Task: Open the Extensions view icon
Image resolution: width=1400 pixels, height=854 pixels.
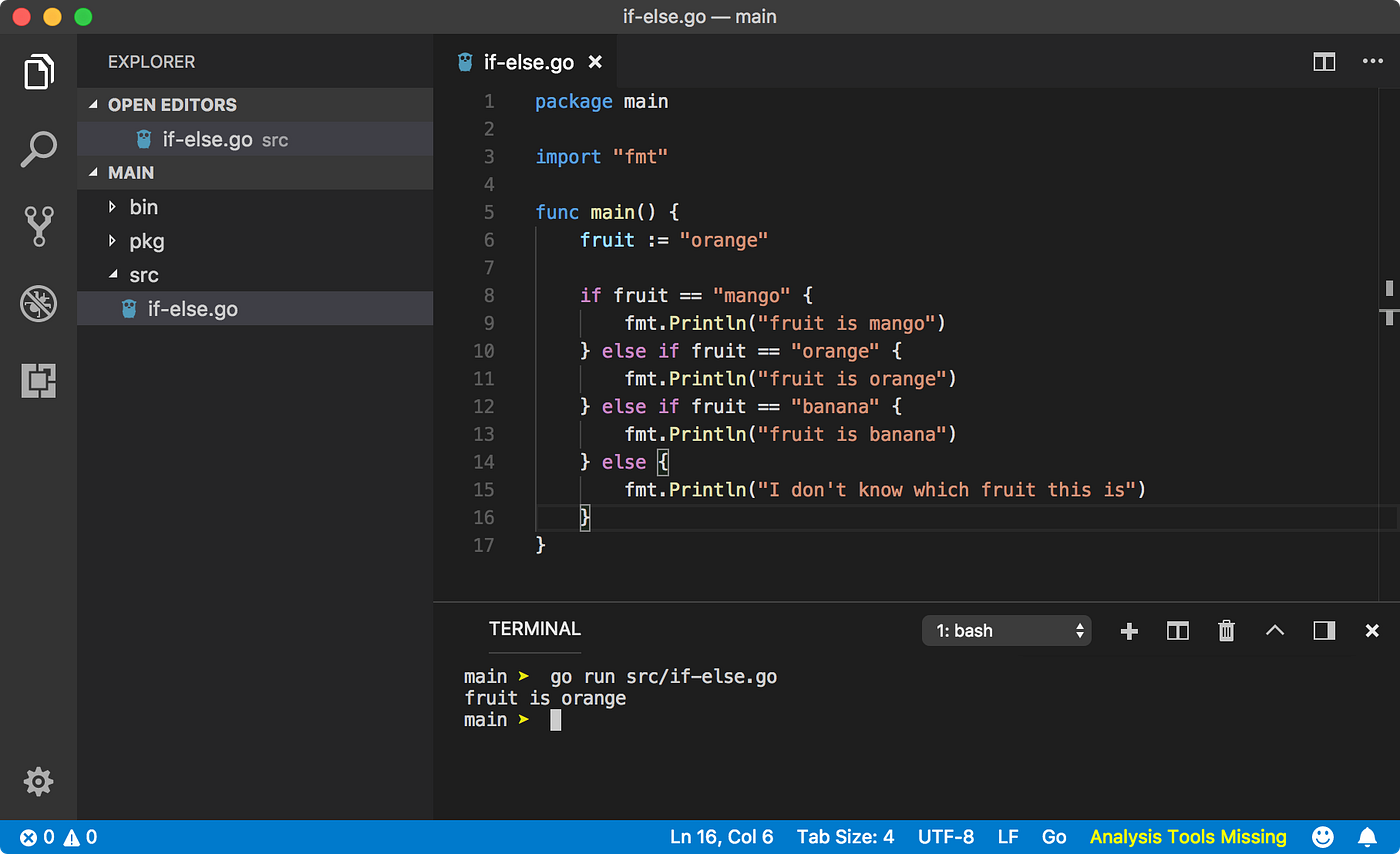Action: tap(38, 380)
